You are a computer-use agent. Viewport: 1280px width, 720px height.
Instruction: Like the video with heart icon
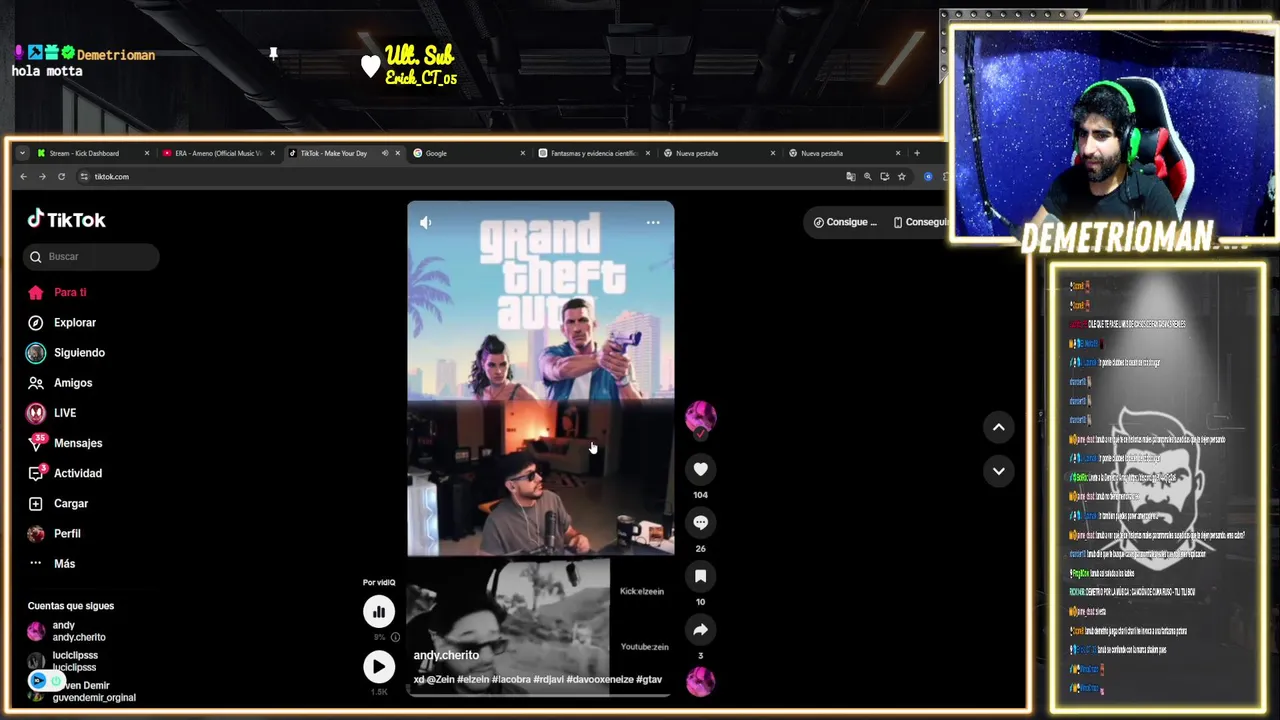point(700,469)
